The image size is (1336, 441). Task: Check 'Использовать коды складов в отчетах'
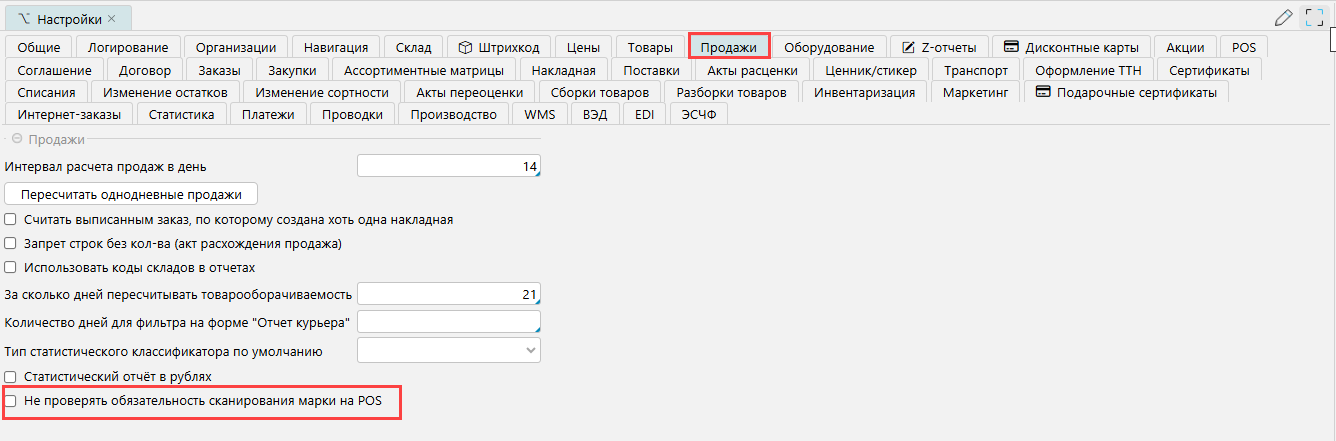[x=11, y=268]
